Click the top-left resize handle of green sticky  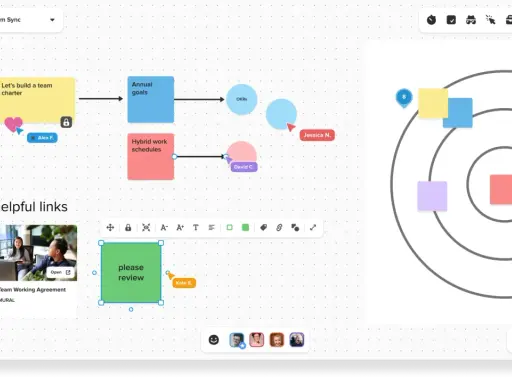click(x=101, y=243)
